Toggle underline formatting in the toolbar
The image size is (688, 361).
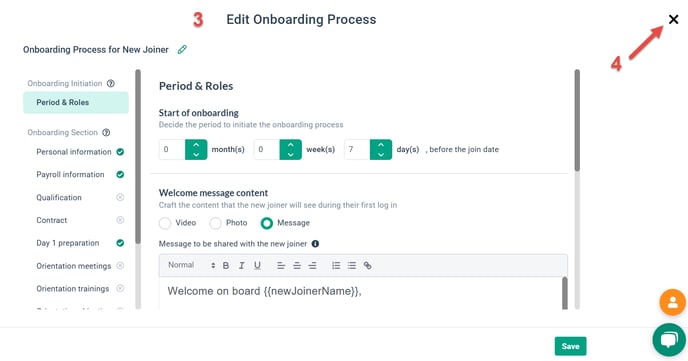click(x=258, y=265)
